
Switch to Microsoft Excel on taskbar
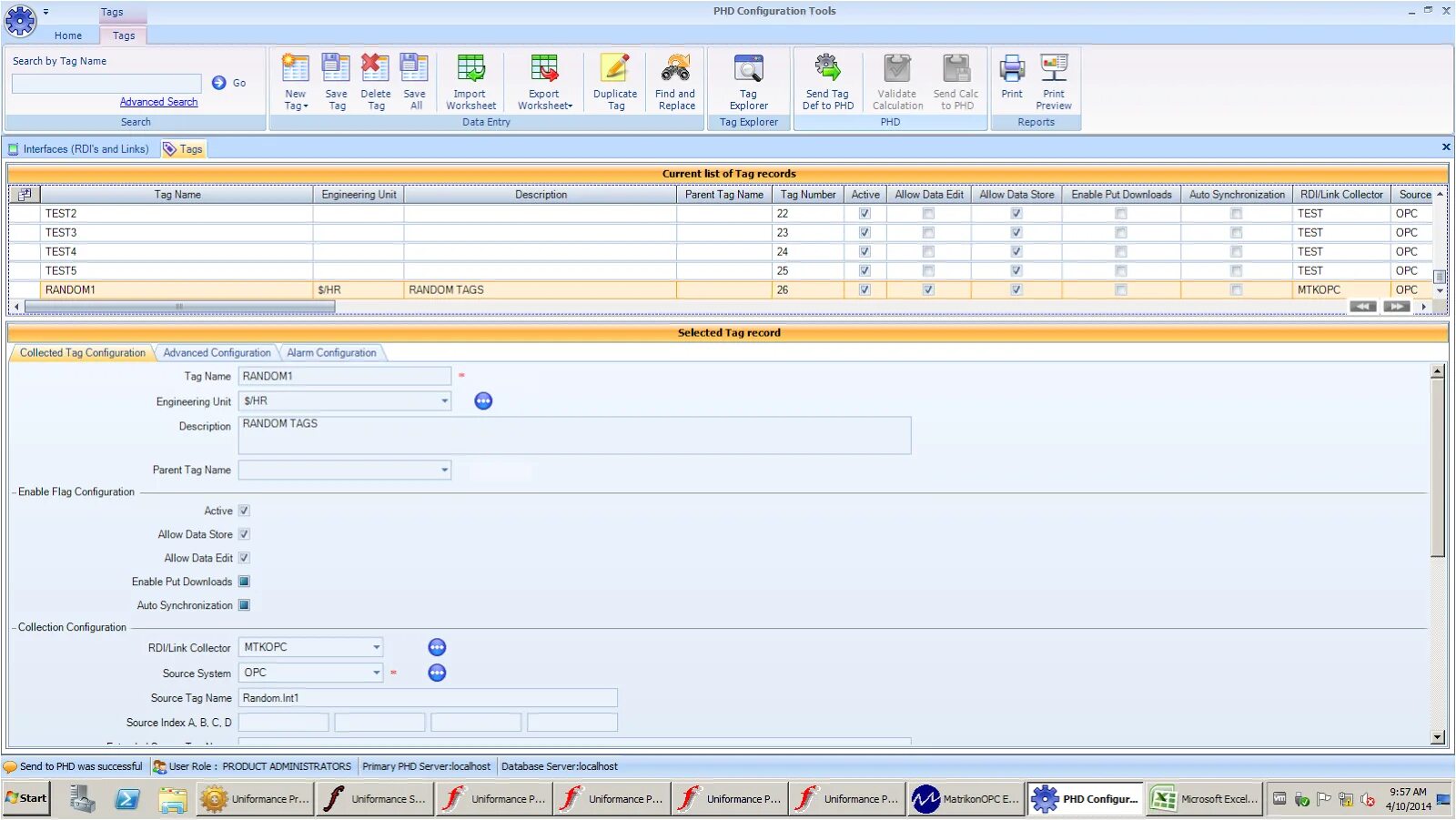tap(1205, 799)
